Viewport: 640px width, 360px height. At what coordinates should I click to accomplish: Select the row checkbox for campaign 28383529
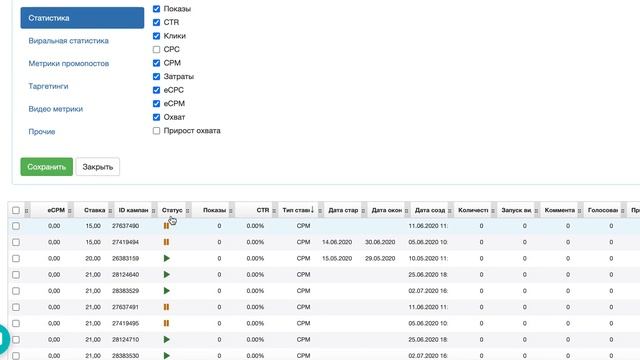pyautogui.click(x=16, y=291)
